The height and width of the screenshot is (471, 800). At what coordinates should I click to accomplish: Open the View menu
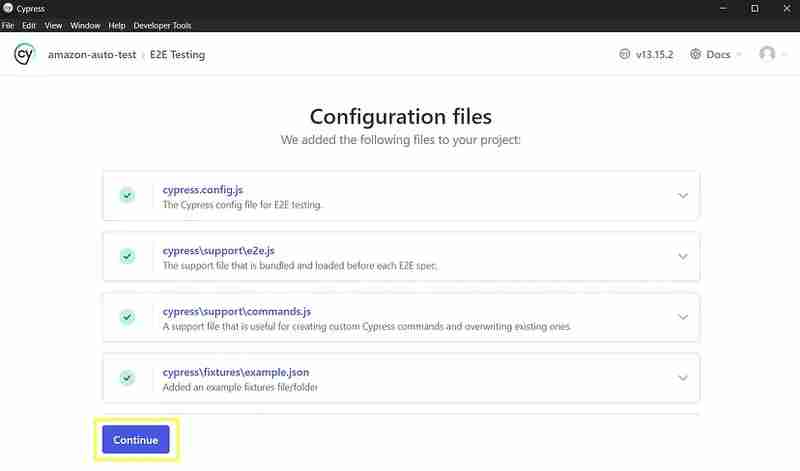point(54,25)
